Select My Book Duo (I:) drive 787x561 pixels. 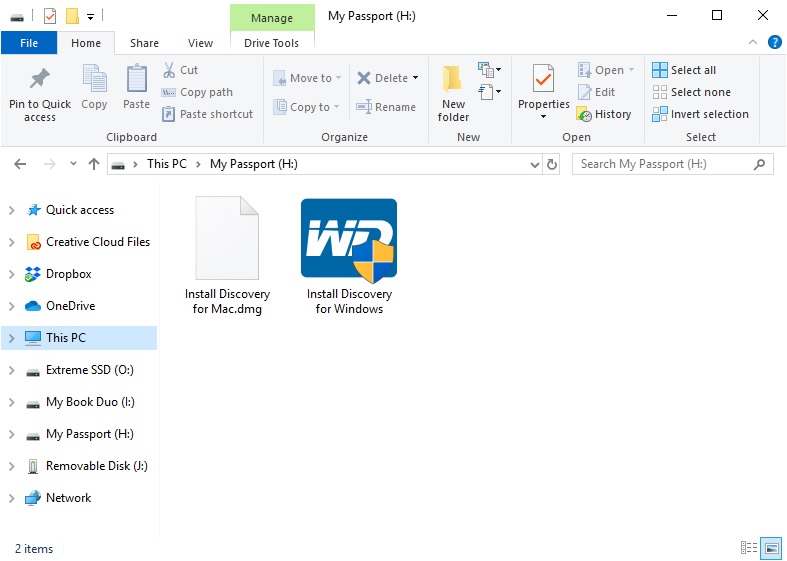click(90, 402)
